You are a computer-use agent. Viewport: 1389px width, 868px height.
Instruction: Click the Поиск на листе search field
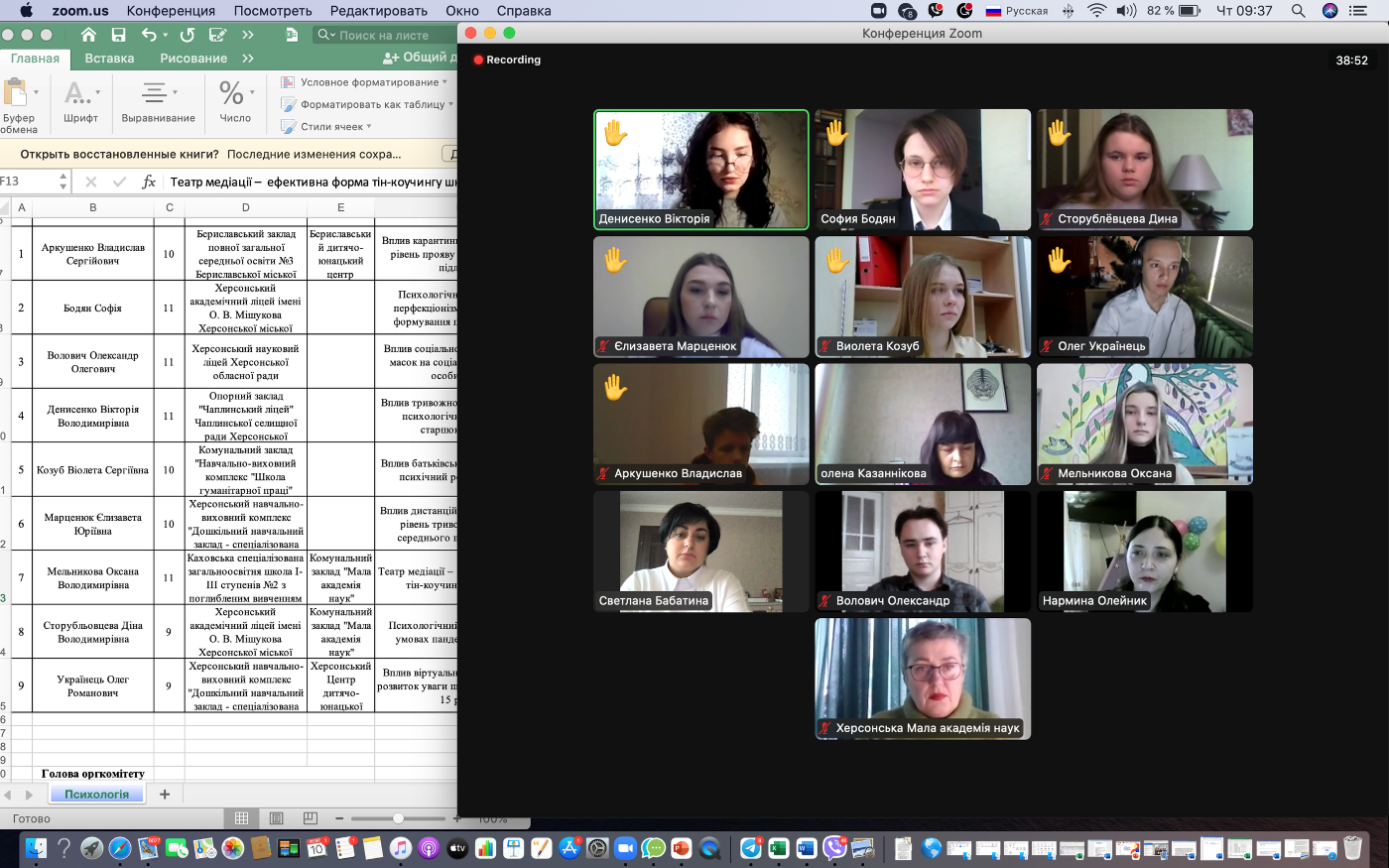[x=386, y=35]
